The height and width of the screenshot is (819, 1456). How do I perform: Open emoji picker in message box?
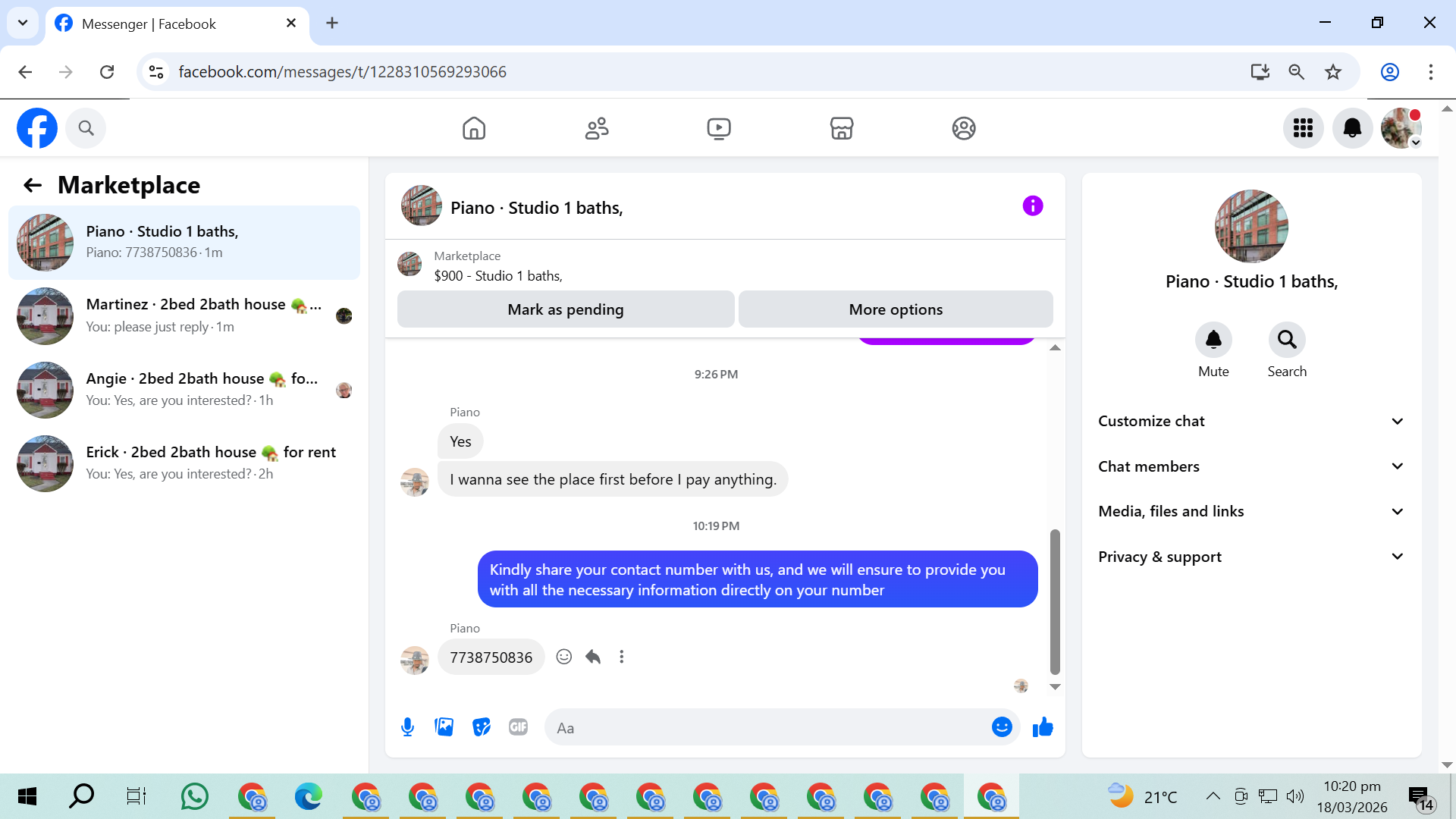1002,727
